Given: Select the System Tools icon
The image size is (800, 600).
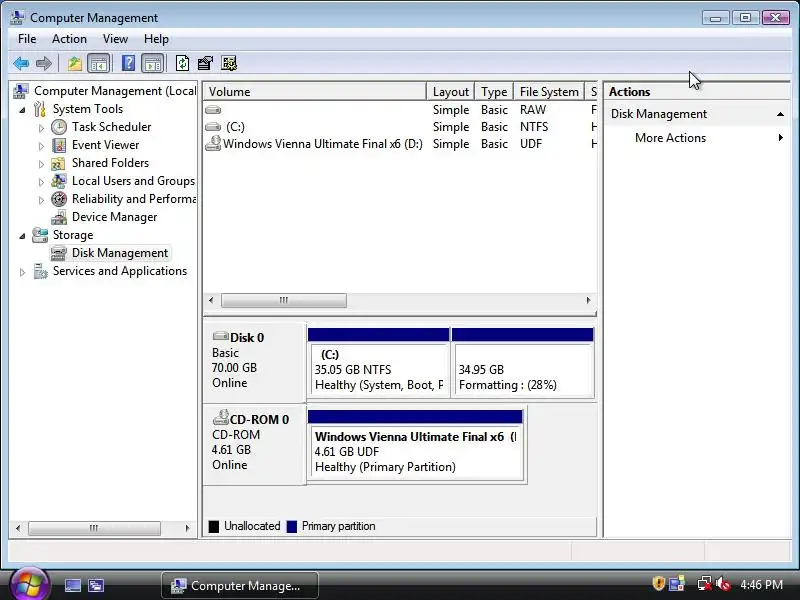Looking at the screenshot, I should [x=40, y=109].
